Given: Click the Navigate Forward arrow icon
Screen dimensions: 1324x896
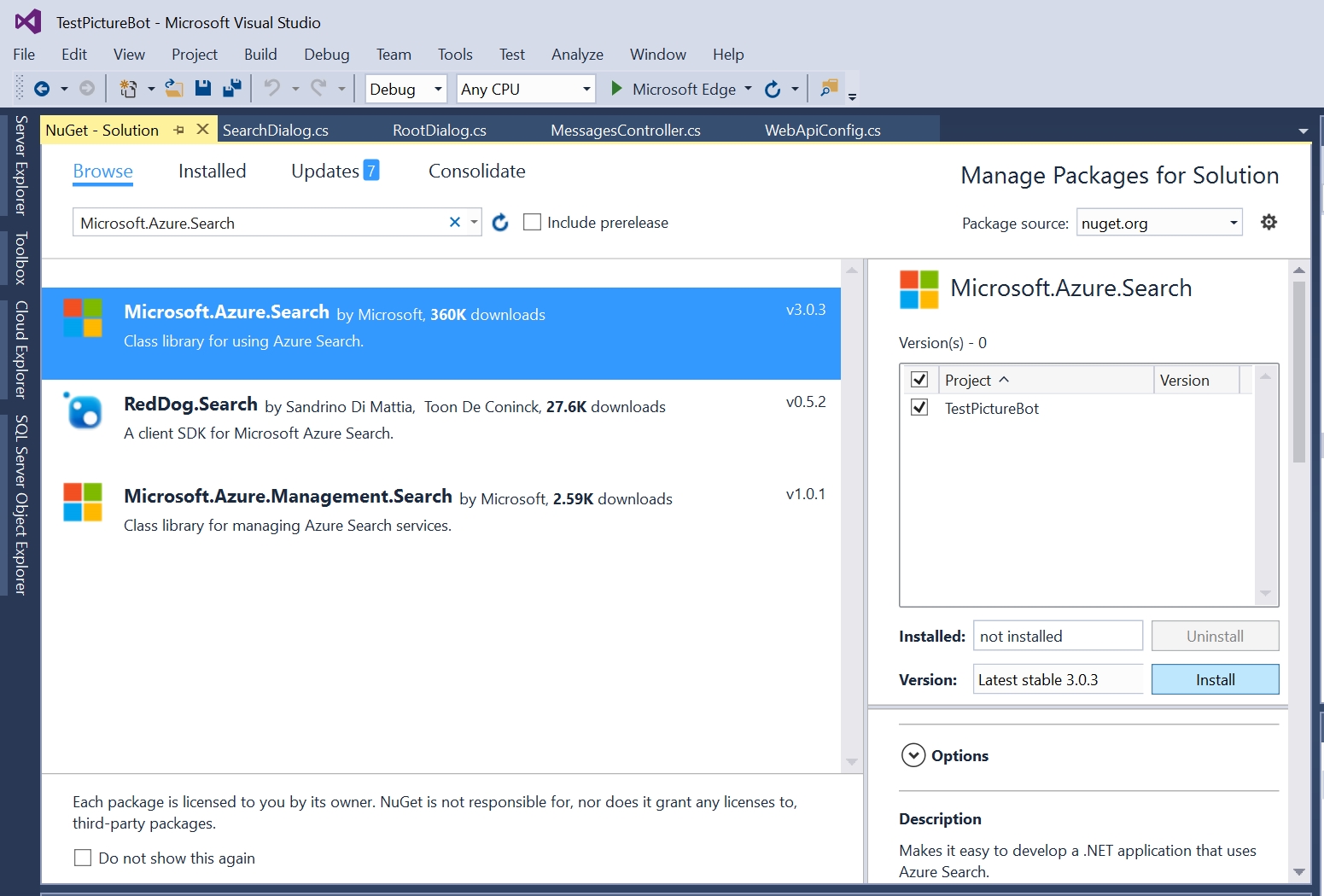Looking at the screenshot, I should click(x=86, y=89).
